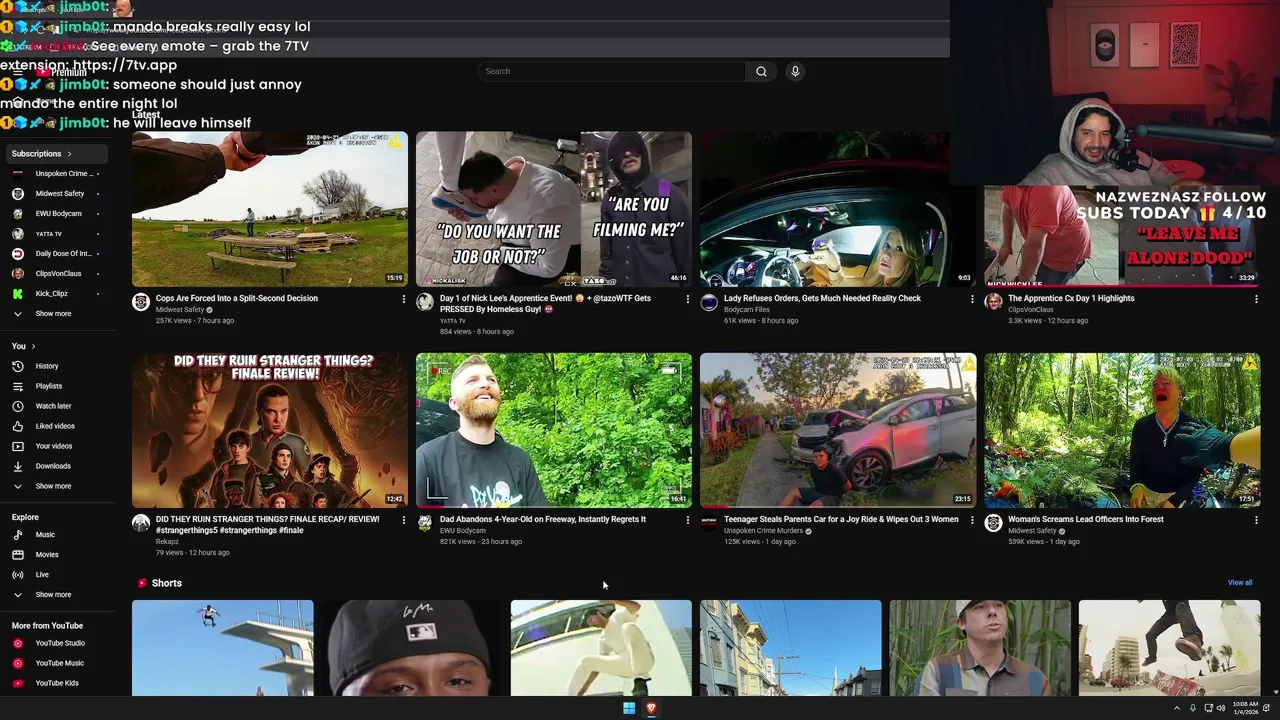
Task: Open the You section header
Action: point(23,346)
